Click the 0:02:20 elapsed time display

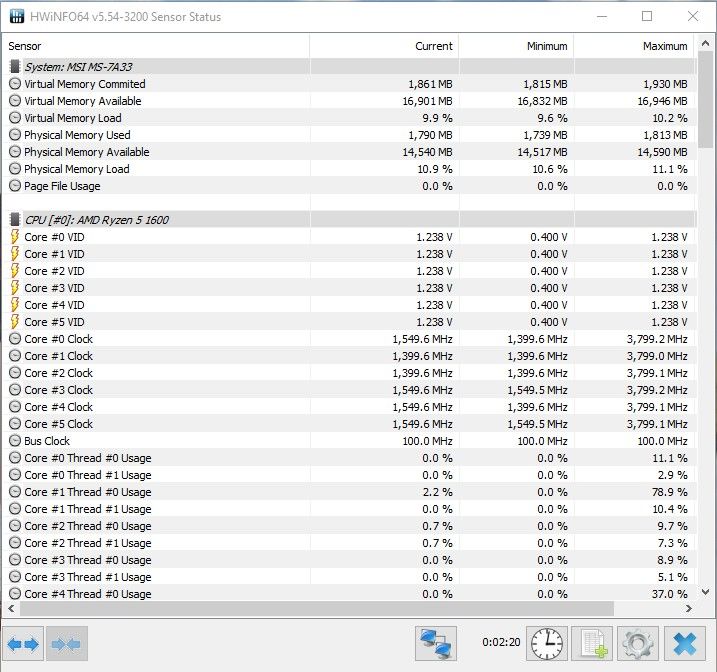click(x=501, y=642)
